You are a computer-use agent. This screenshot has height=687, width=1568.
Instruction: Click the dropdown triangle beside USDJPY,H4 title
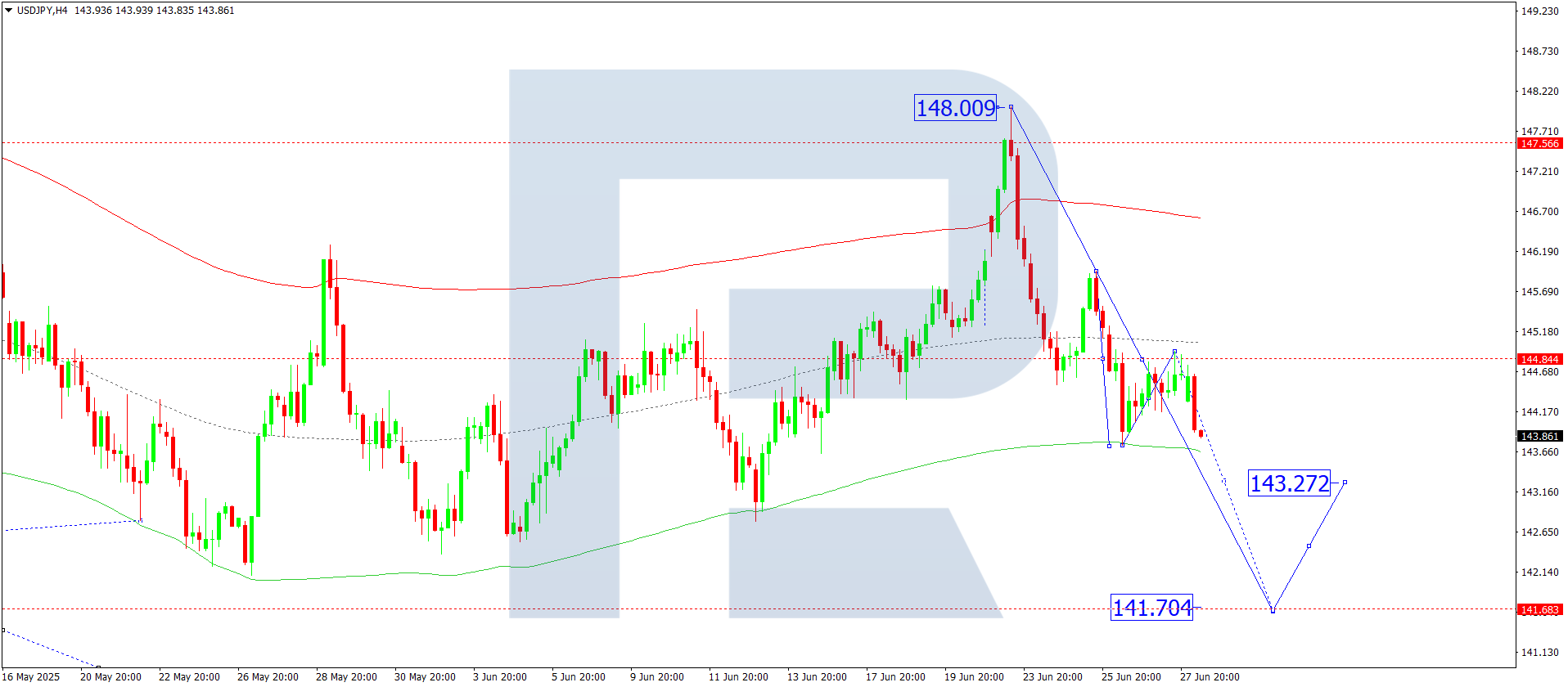coord(9,11)
